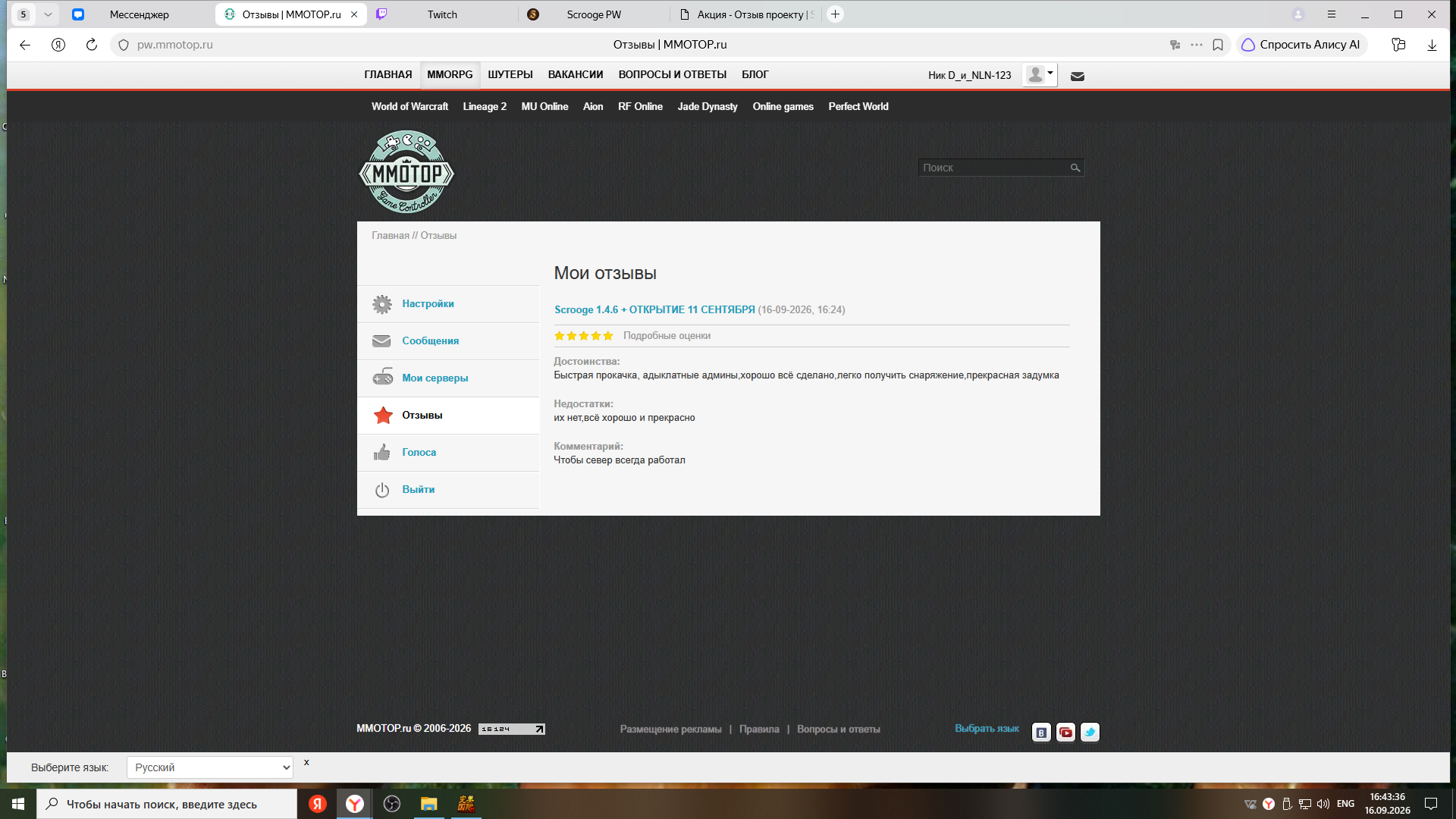Image resolution: width=1456 pixels, height=819 pixels.
Task: Click the Windows Start button
Action: tap(18, 804)
